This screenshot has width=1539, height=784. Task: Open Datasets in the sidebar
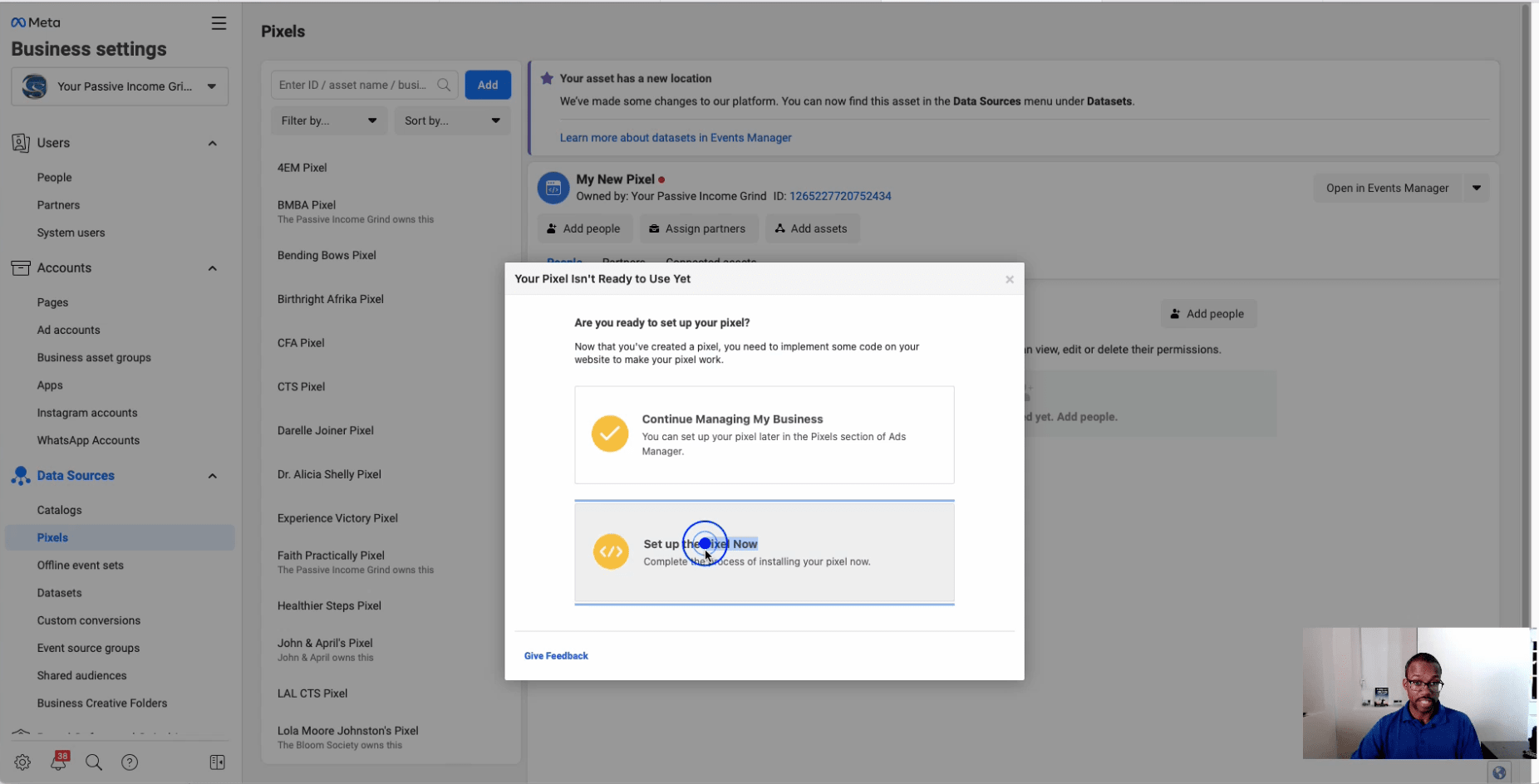[x=59, y=593]
